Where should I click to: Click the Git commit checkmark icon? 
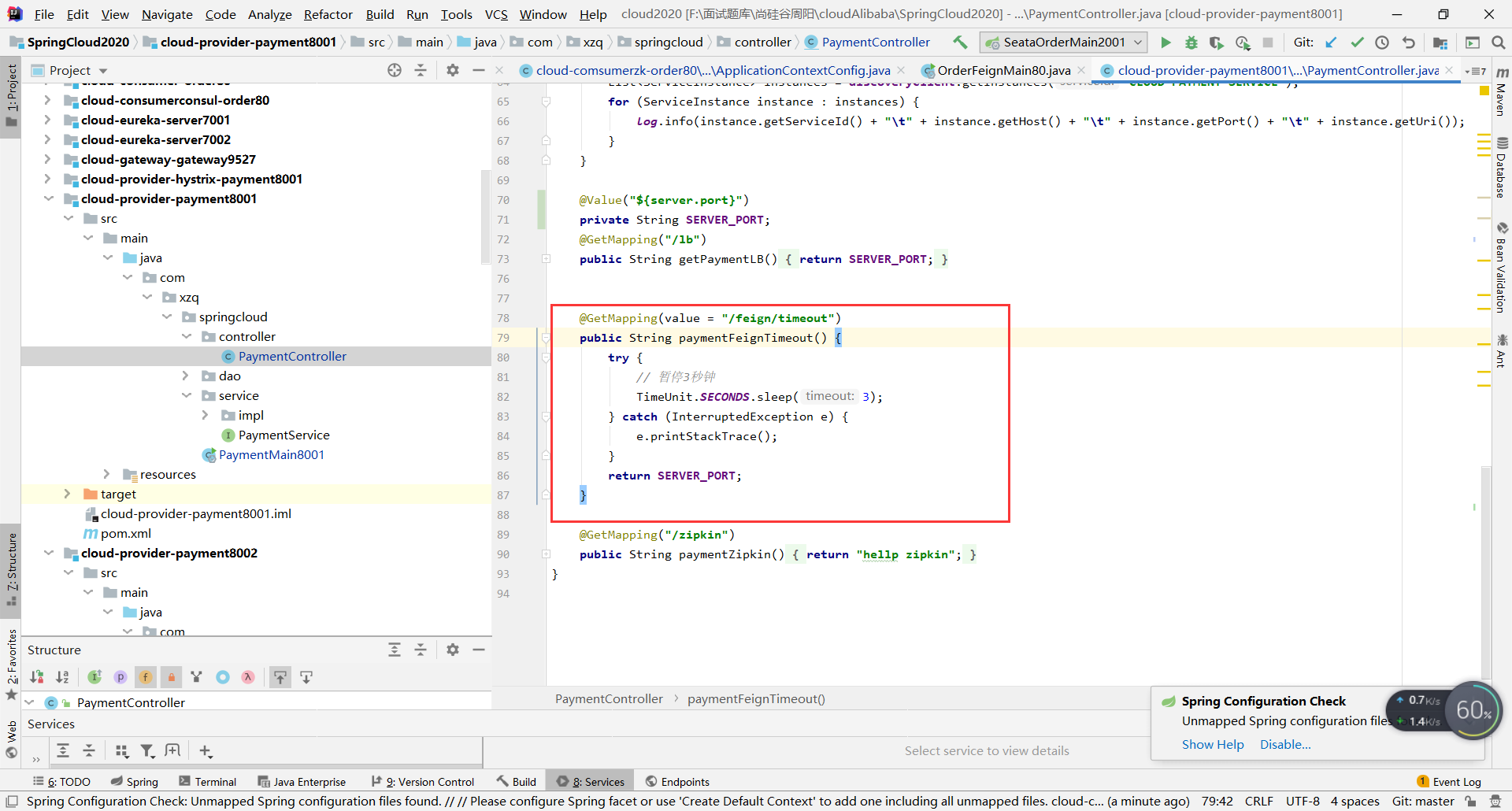click(x=1357, y=43)
